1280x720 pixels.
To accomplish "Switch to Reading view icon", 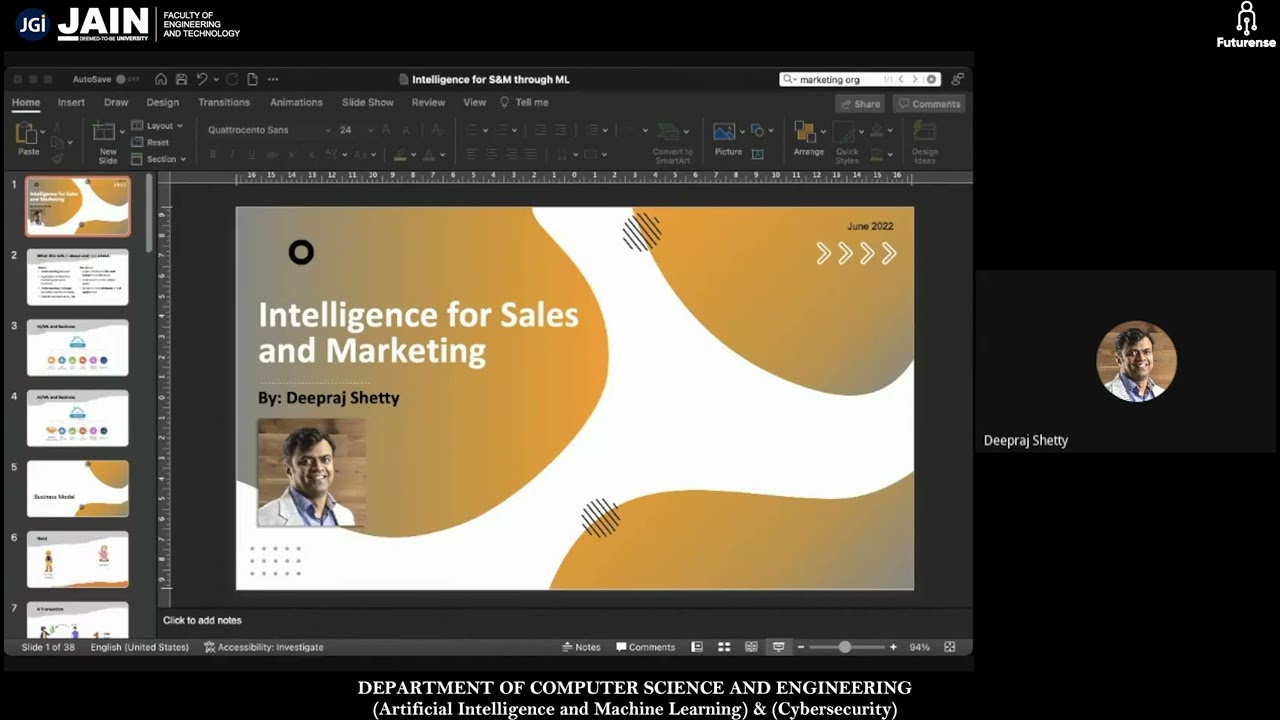I will [x=751, y=647].
